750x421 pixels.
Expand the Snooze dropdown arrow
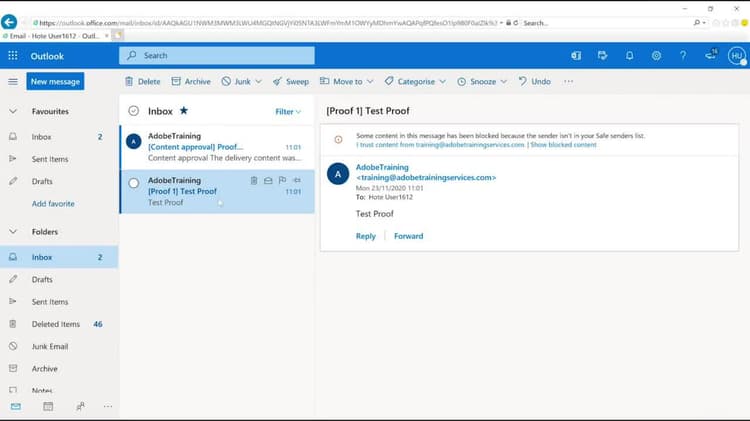pos(503,82)
